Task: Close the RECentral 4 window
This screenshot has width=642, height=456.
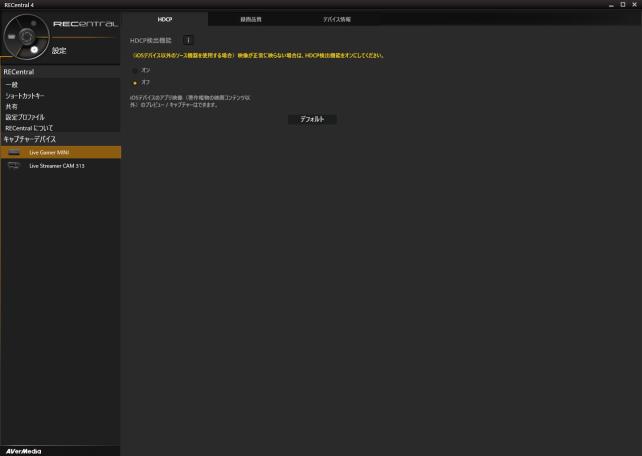Action: point(634,5)
